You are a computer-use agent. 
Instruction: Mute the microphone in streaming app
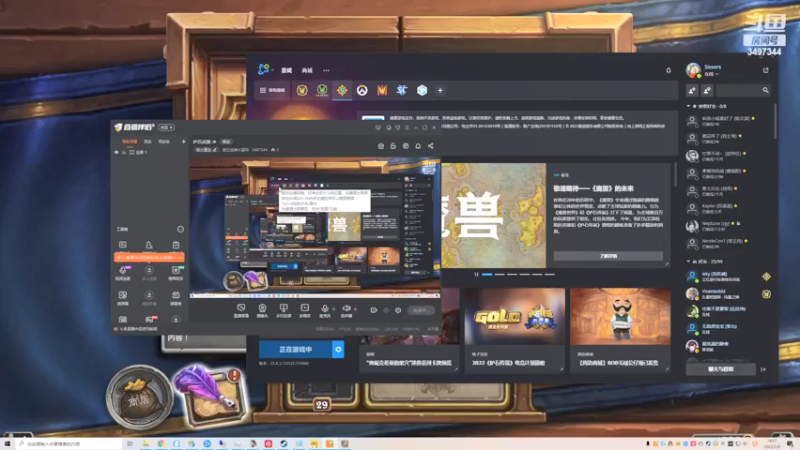[x=324, y=309]
